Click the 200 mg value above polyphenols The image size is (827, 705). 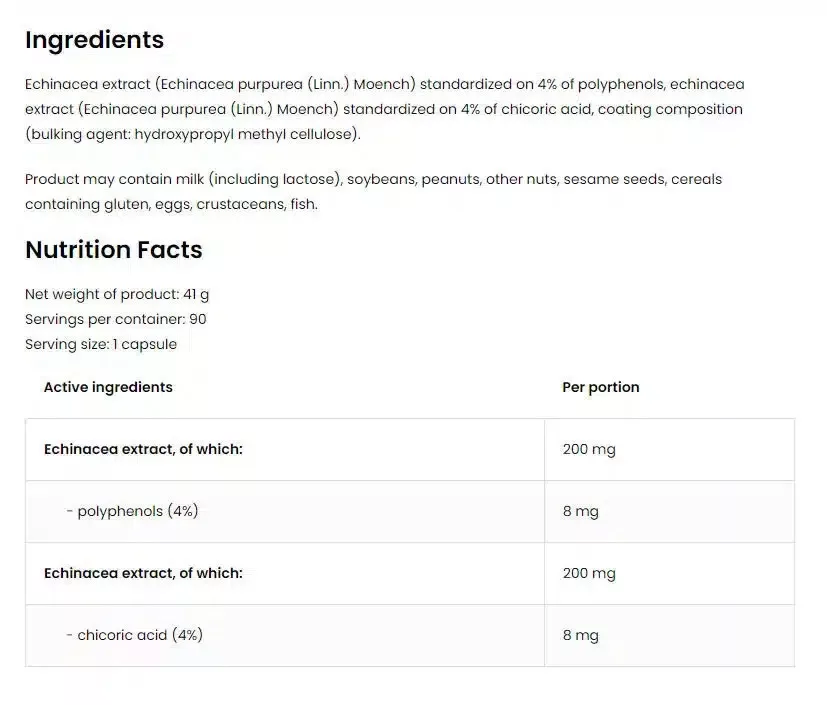click(589, 449)
